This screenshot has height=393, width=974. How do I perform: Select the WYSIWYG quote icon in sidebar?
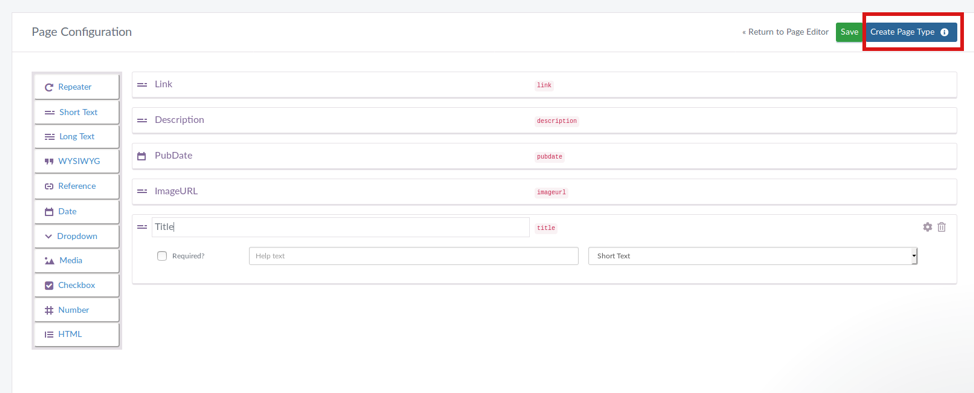pos(49,161)
